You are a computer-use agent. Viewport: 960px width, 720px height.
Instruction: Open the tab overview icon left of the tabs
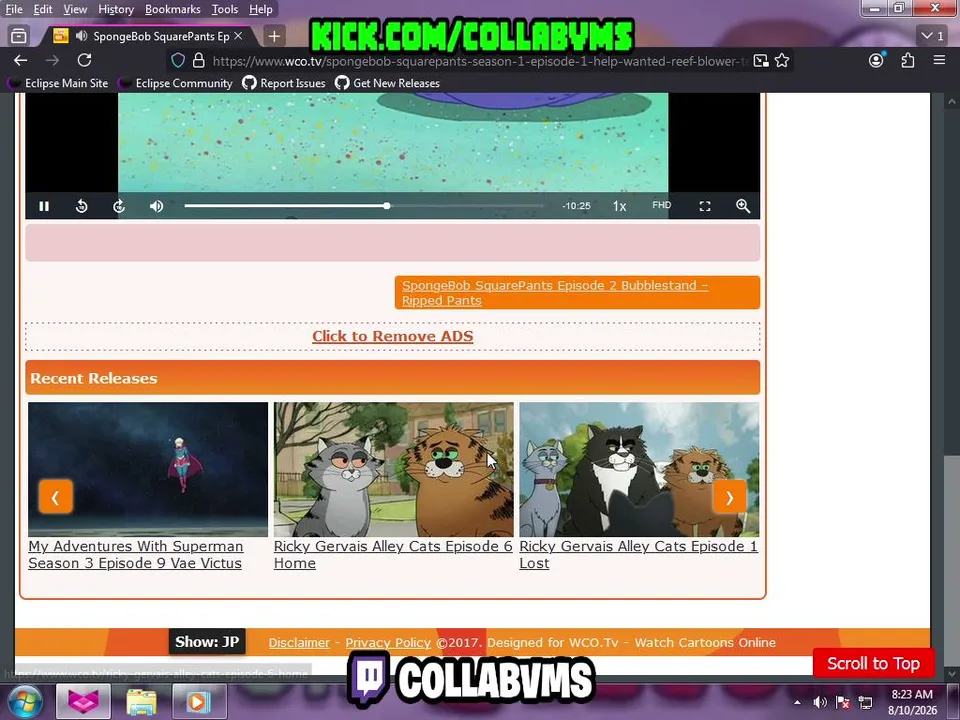[19, 36]
